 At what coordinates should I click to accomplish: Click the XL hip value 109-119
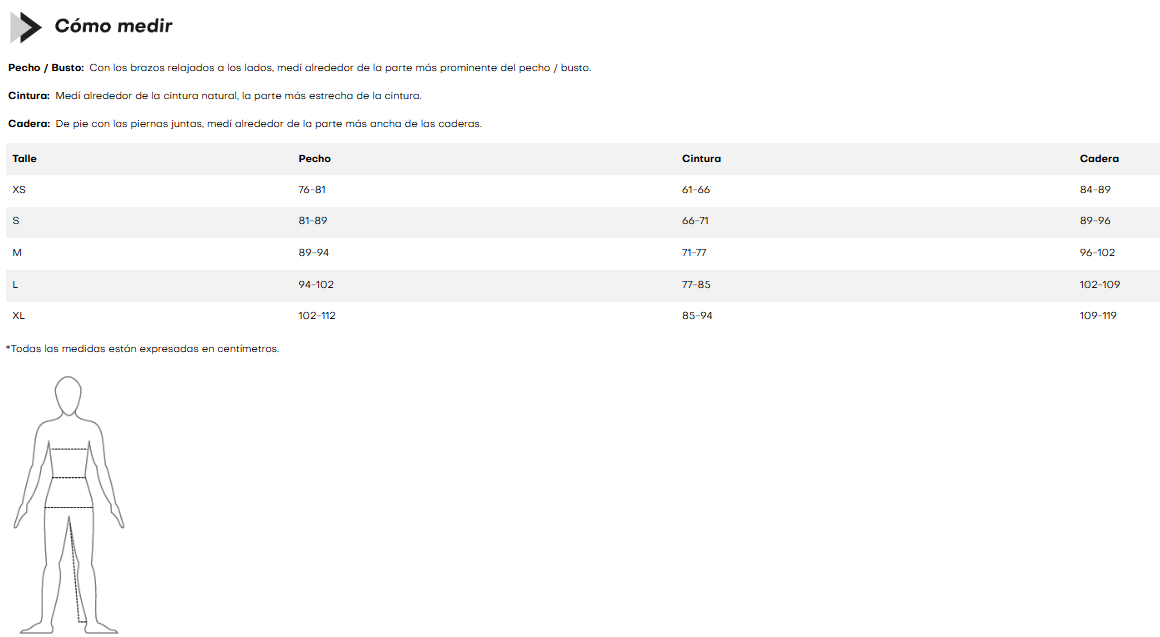click(x=1098, y=316)
